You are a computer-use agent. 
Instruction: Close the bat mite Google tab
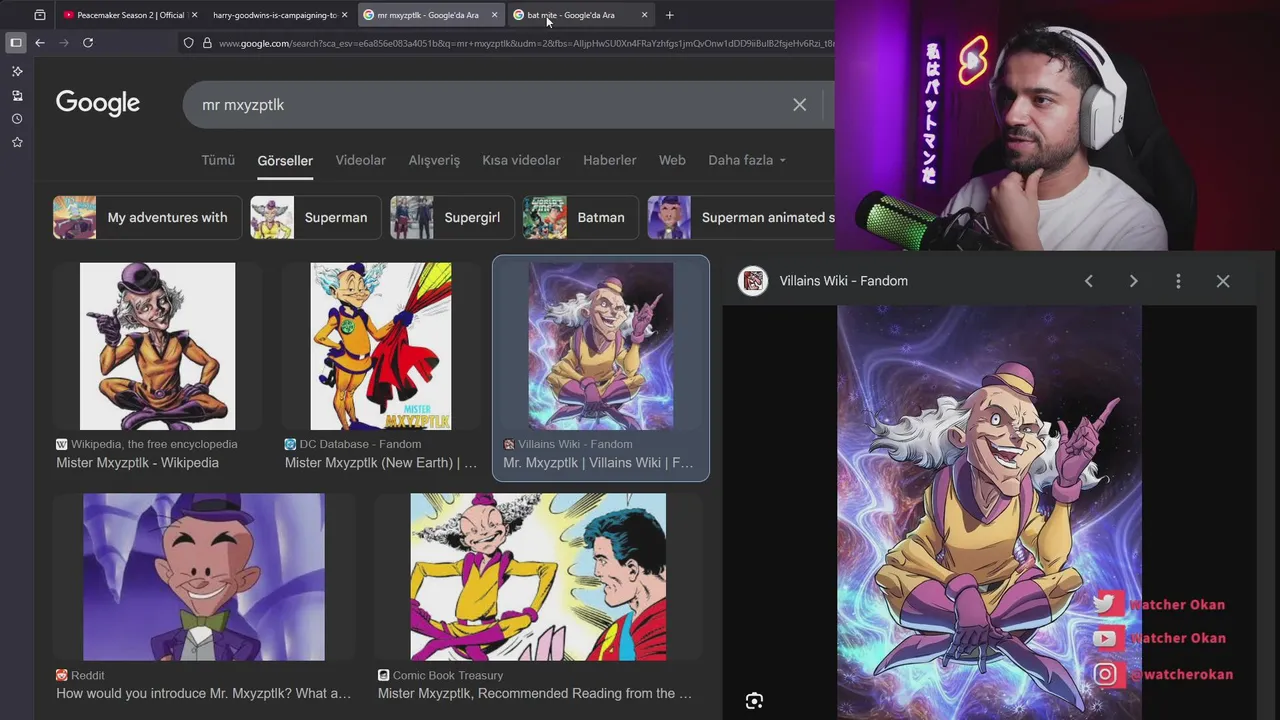click(x=644, y=15)
